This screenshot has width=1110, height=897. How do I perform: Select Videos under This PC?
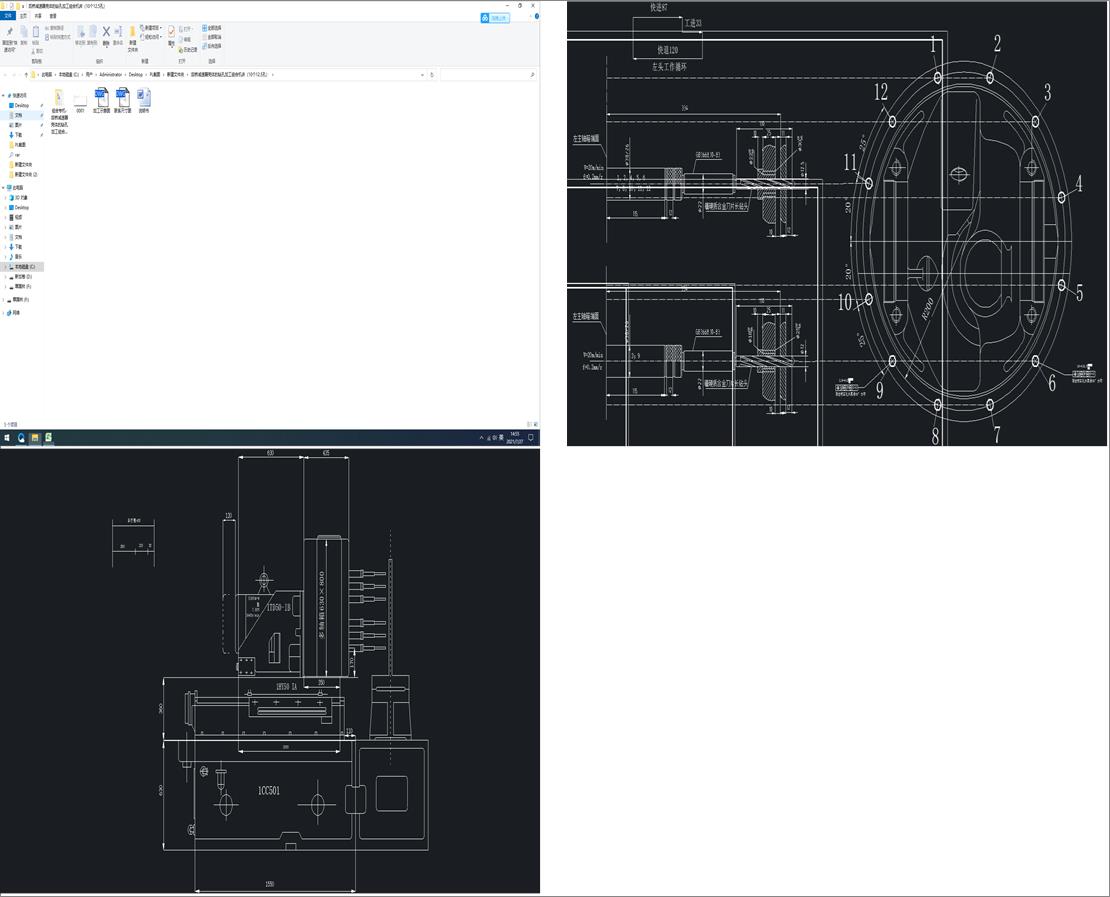click(x=18, y=217)
